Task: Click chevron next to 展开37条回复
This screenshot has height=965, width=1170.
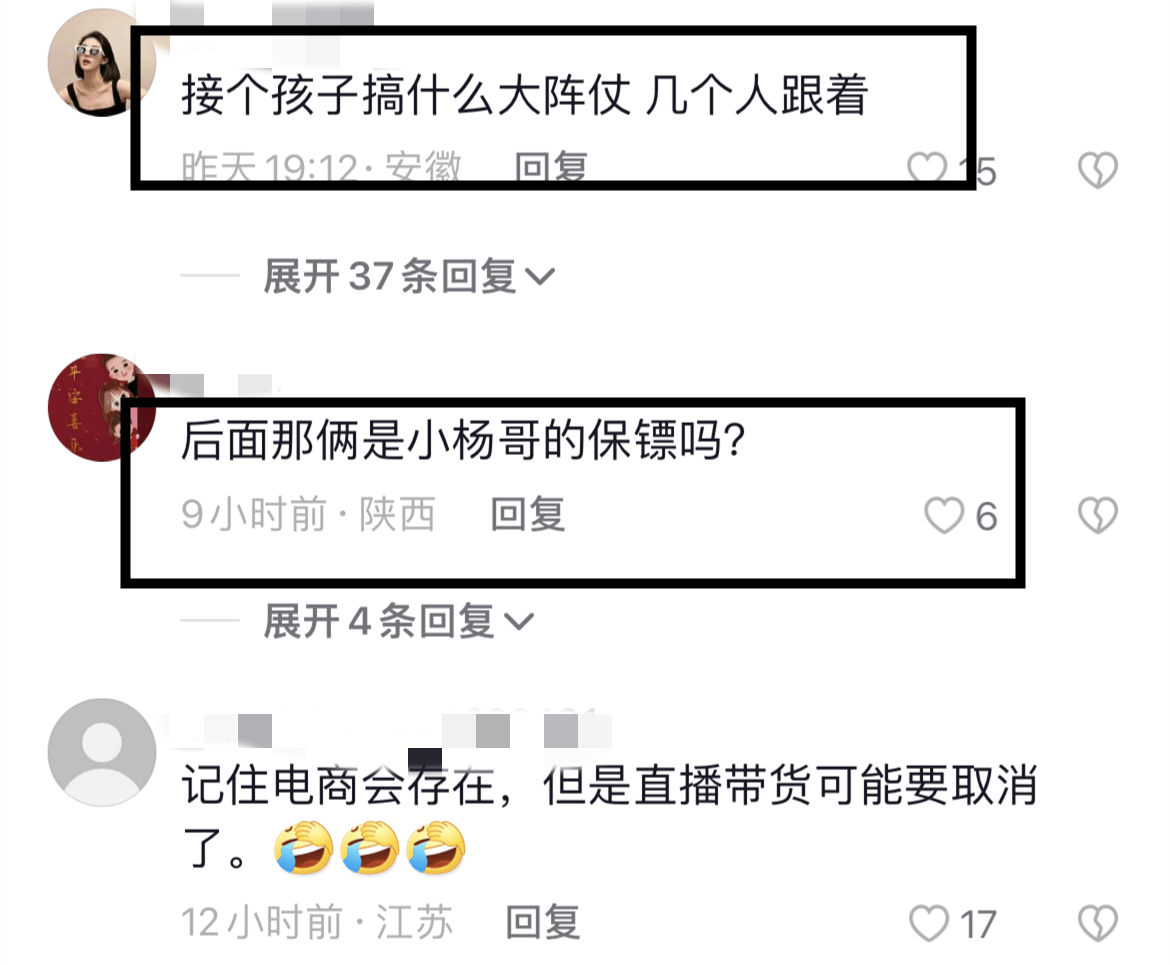Action: point(539,278)
